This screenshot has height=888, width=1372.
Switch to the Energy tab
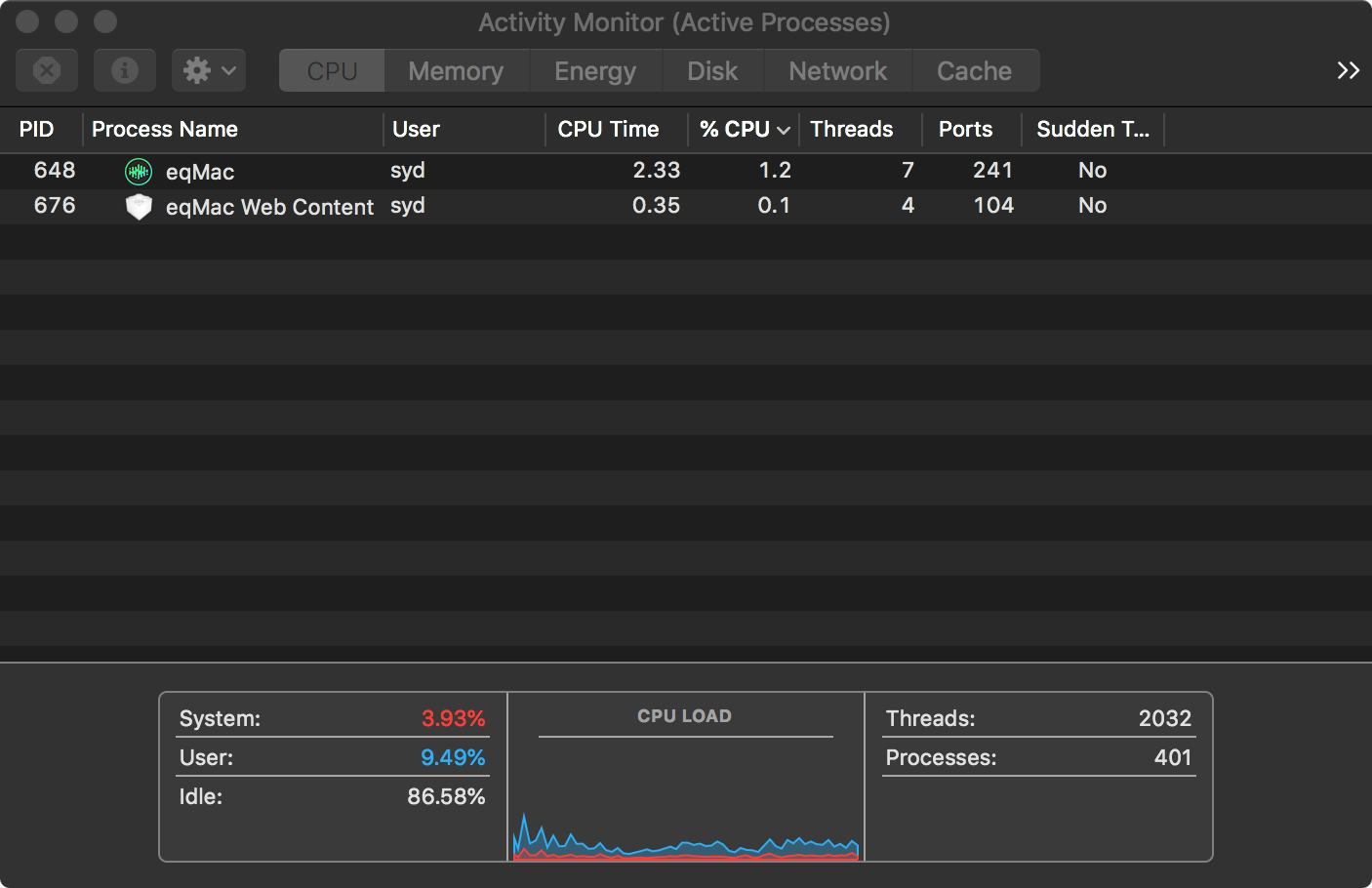tap(595, 70)
